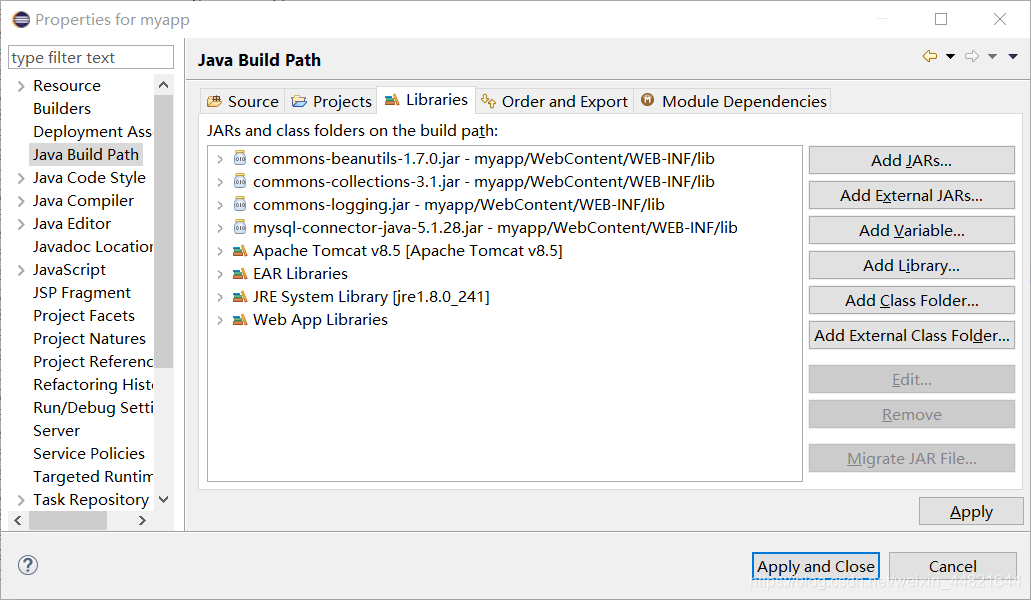Click the Add Class Folder... button
The image size is (1031, 600).
(x=911, y=300)
